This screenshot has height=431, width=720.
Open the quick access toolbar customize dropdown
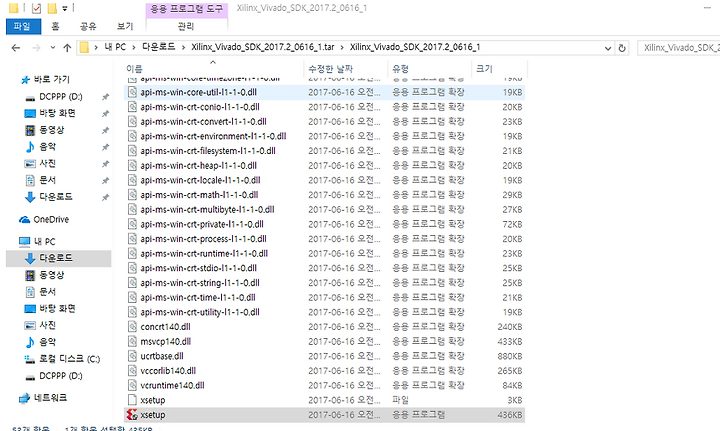[x=65, y=8]
